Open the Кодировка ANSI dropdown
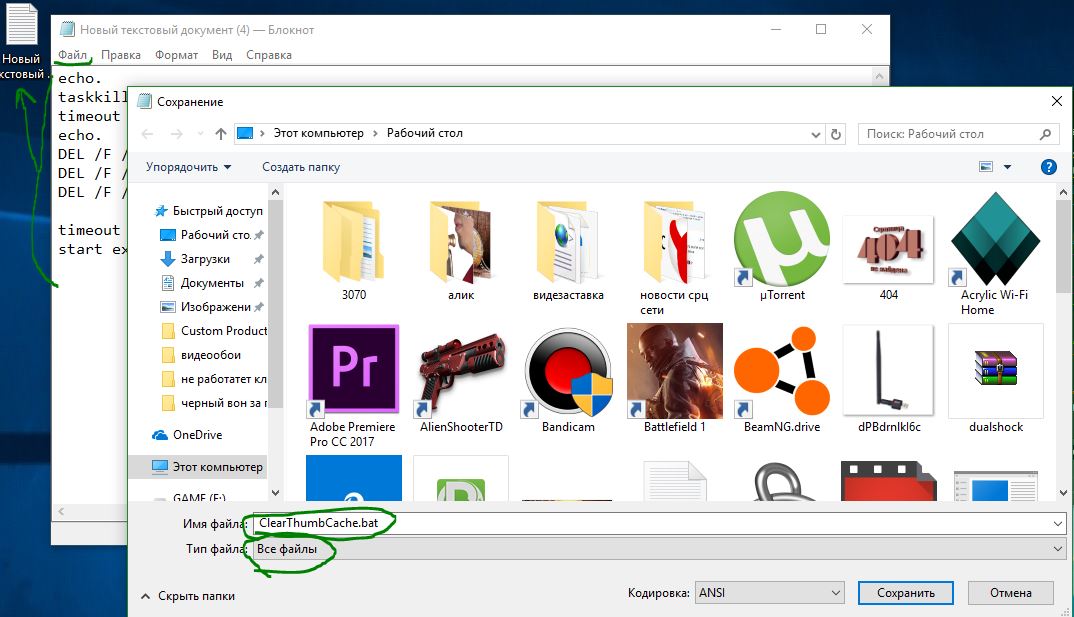This screenshot has height=617, width=1074. click(769, 592)
